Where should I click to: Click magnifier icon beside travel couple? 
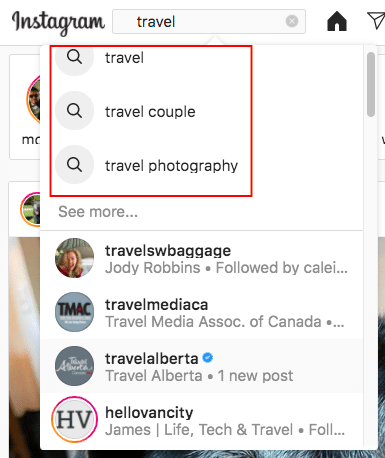click(x=74, y=111)
